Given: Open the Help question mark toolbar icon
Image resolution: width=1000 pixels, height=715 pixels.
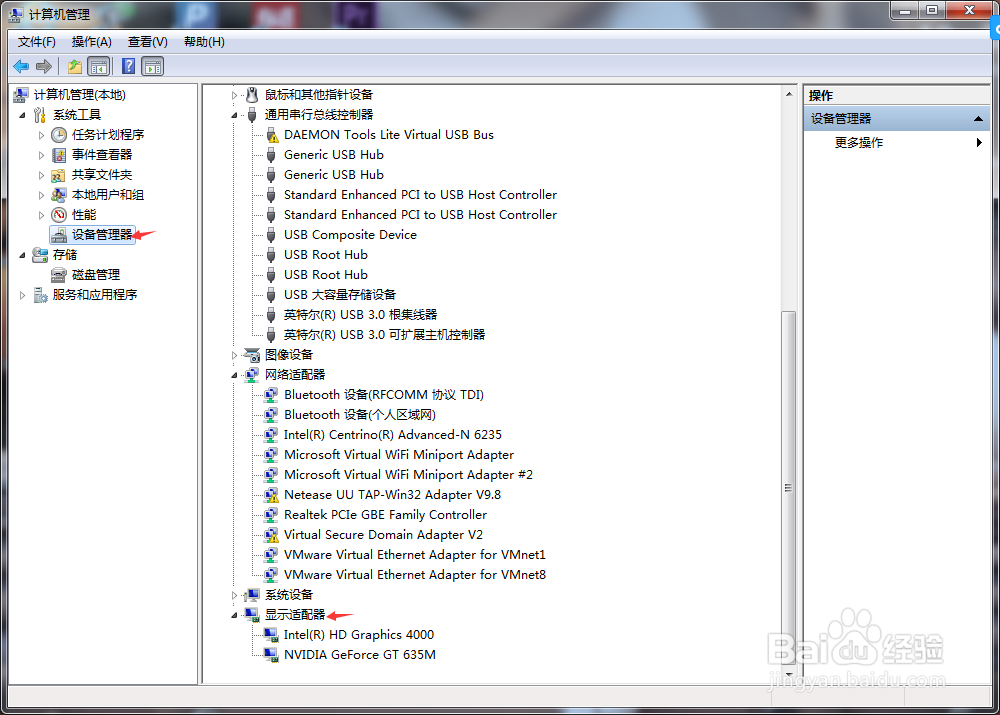Looking at the screenshot, I should (128, 66).
